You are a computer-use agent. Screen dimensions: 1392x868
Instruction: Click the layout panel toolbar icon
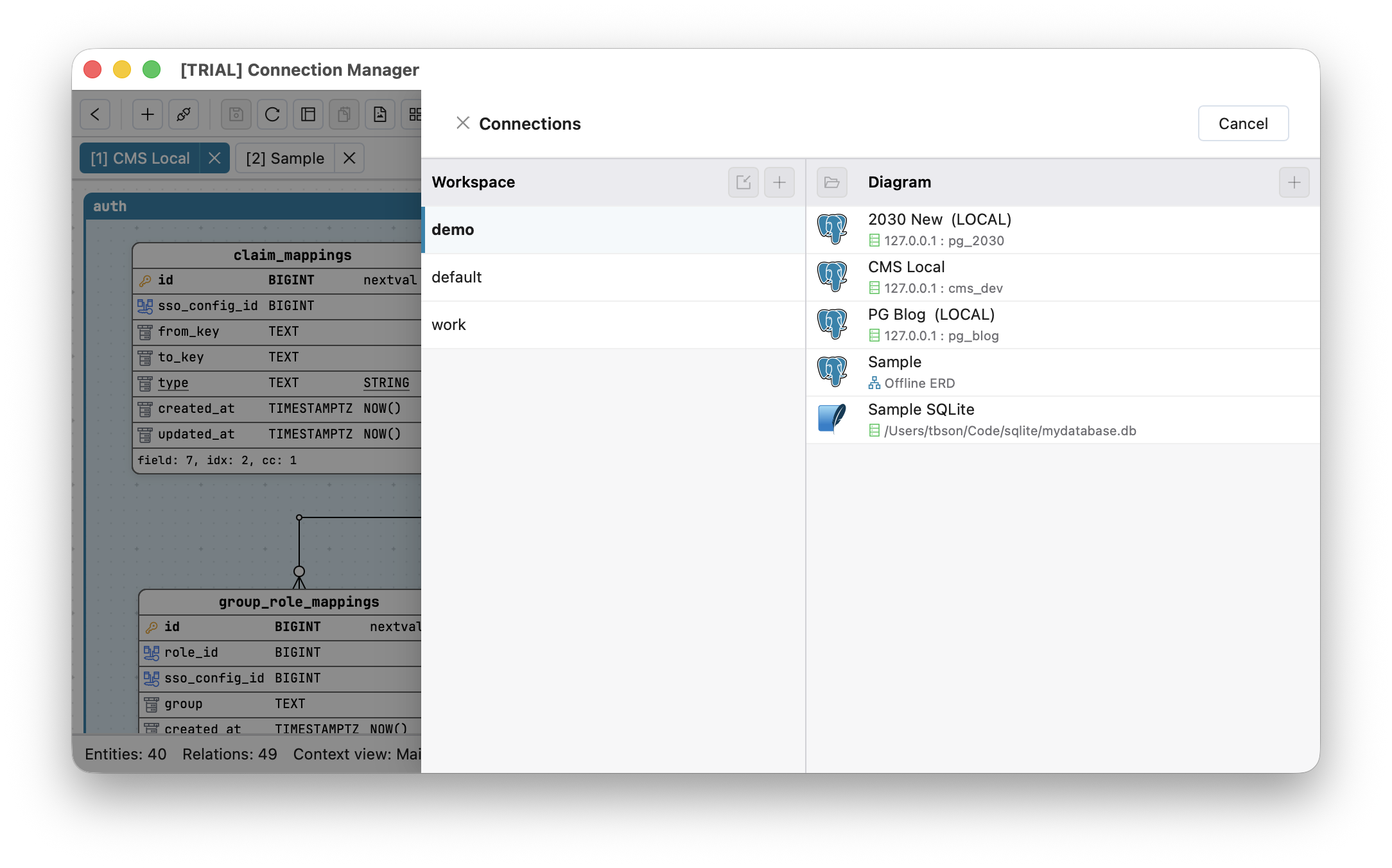pos(308,114)
